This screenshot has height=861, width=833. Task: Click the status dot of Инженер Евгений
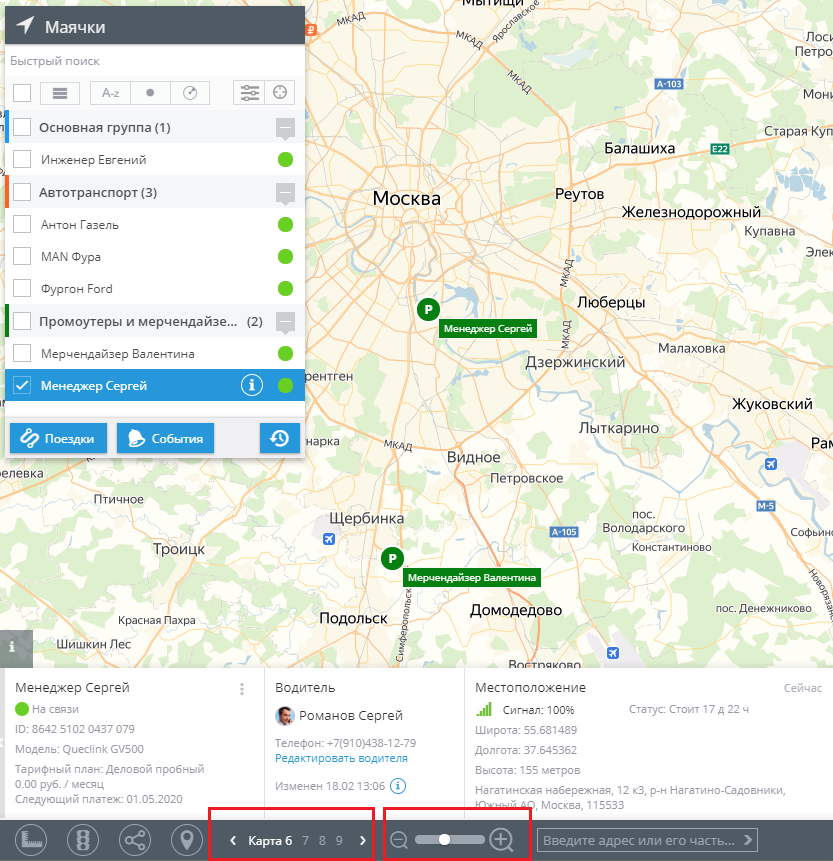(286, 160)
